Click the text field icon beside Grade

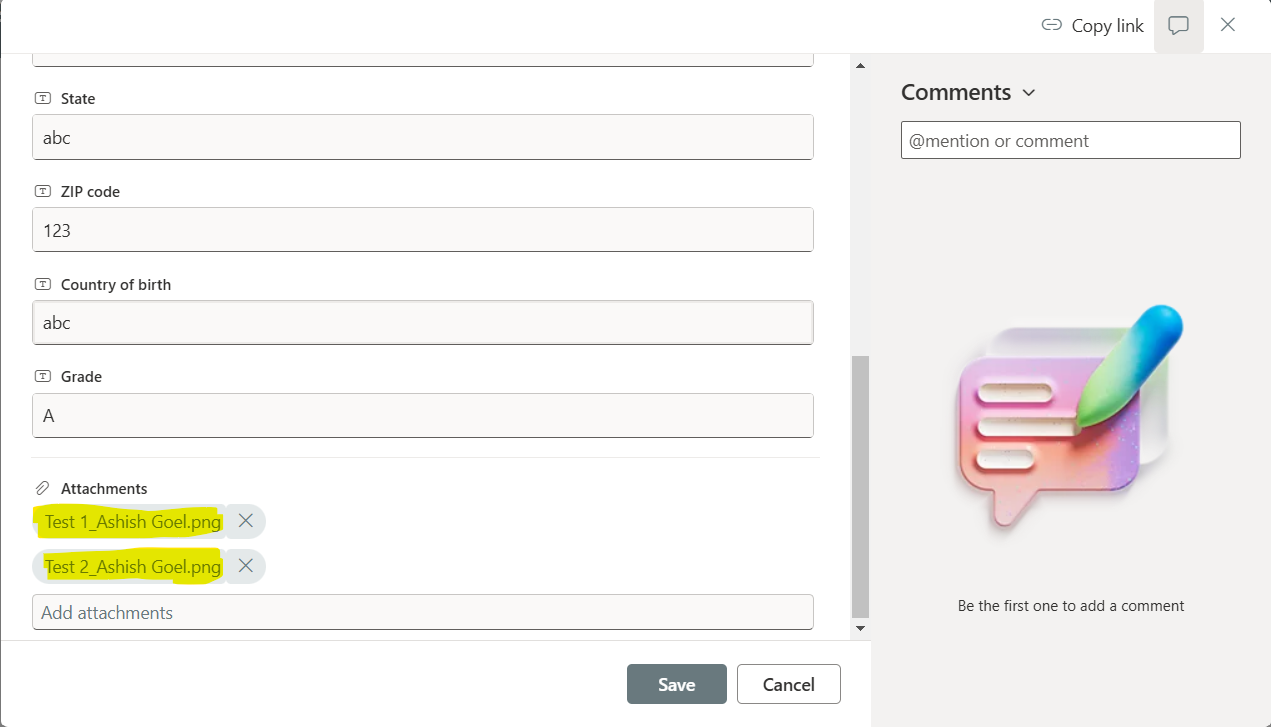point(41,375)
